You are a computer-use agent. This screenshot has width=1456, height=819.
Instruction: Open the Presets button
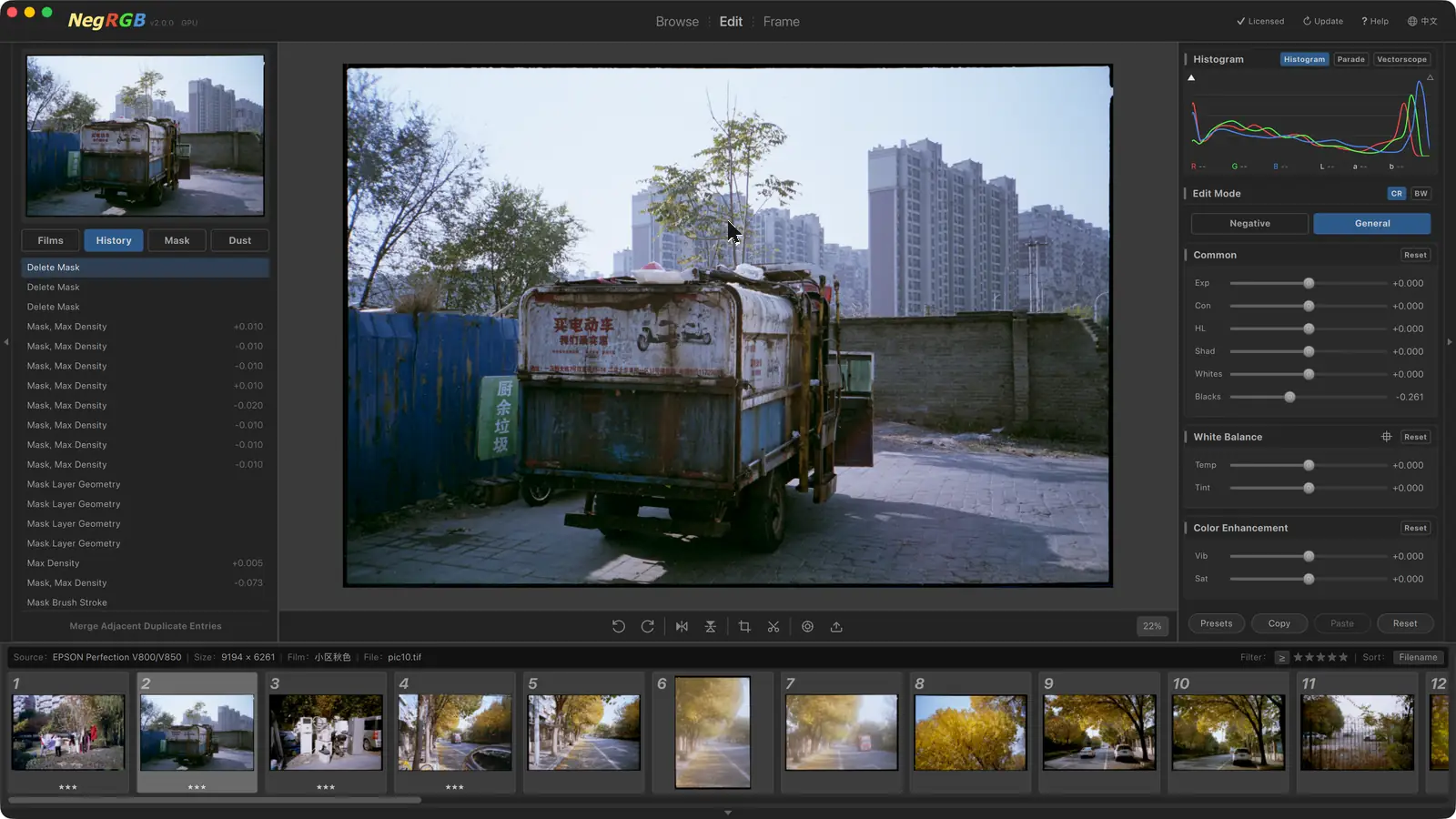(1216, 623)
